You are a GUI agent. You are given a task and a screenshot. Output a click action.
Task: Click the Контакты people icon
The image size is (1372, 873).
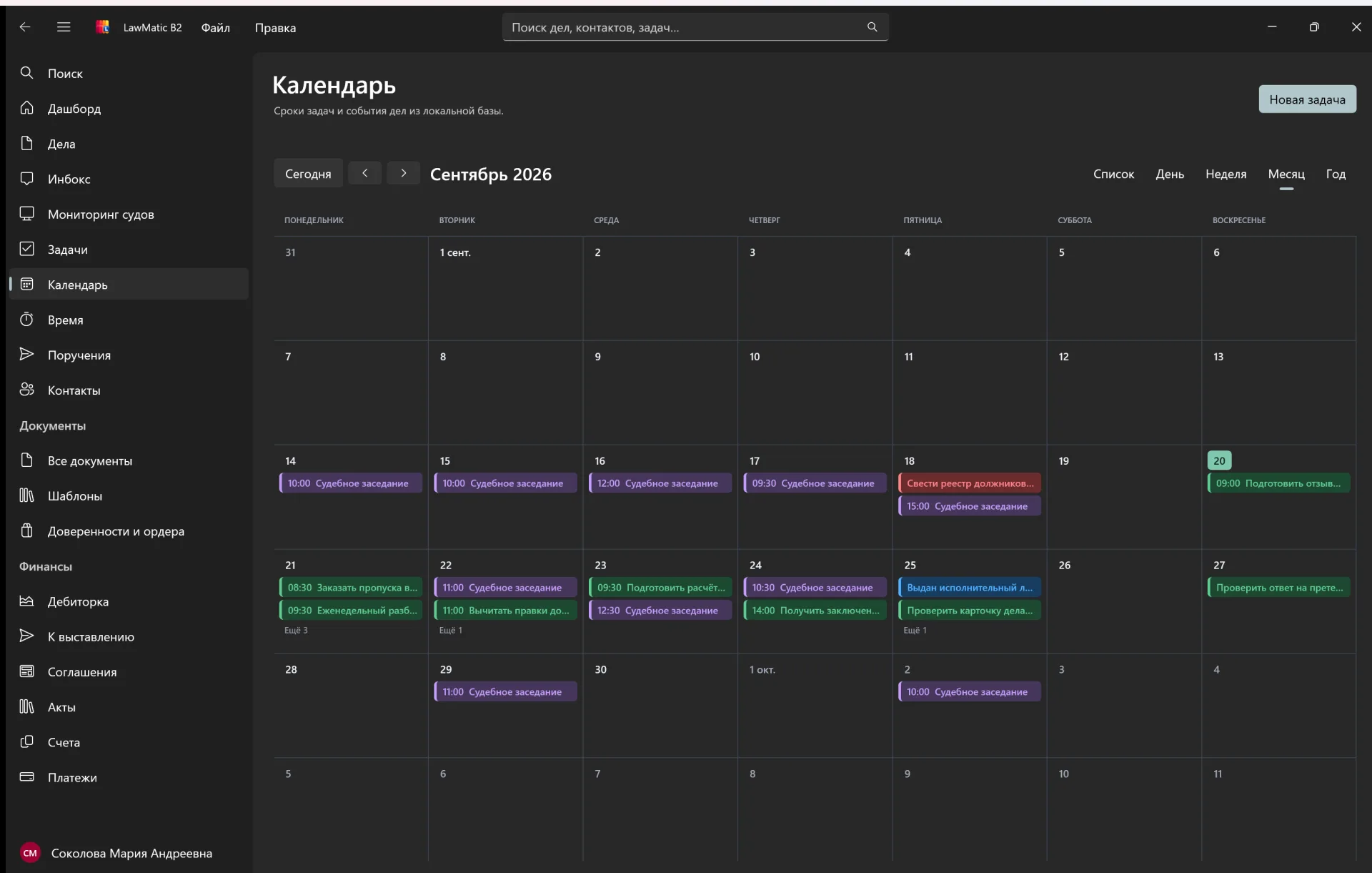tap(26, 390)
